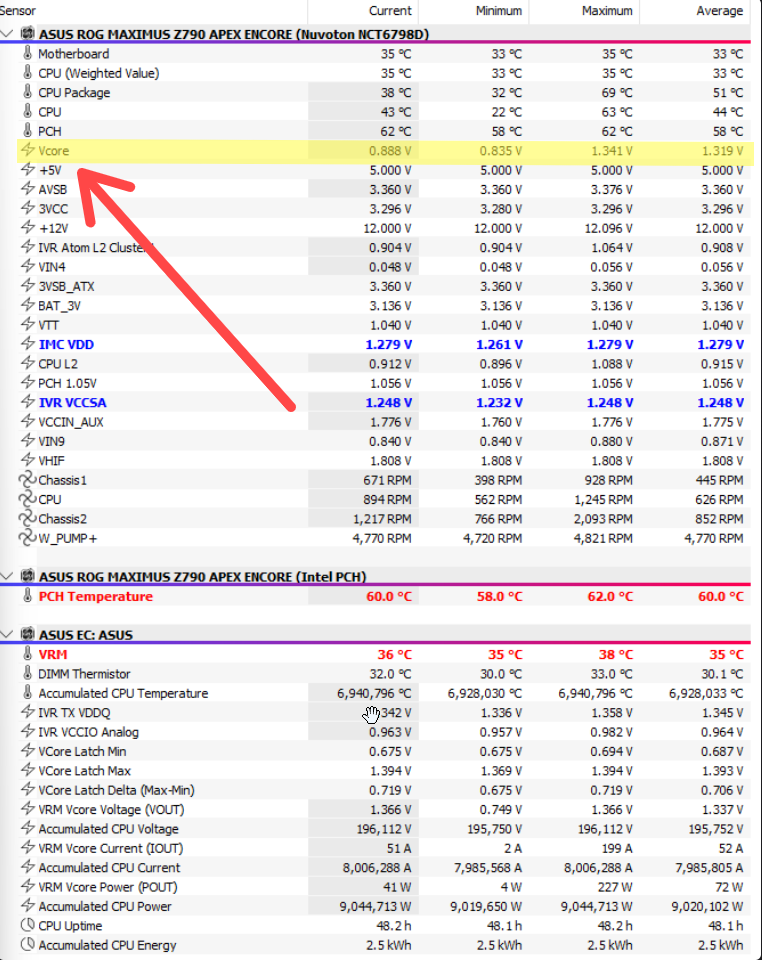Click the +12V voltage bolt icon

click(x=28, y=227)
